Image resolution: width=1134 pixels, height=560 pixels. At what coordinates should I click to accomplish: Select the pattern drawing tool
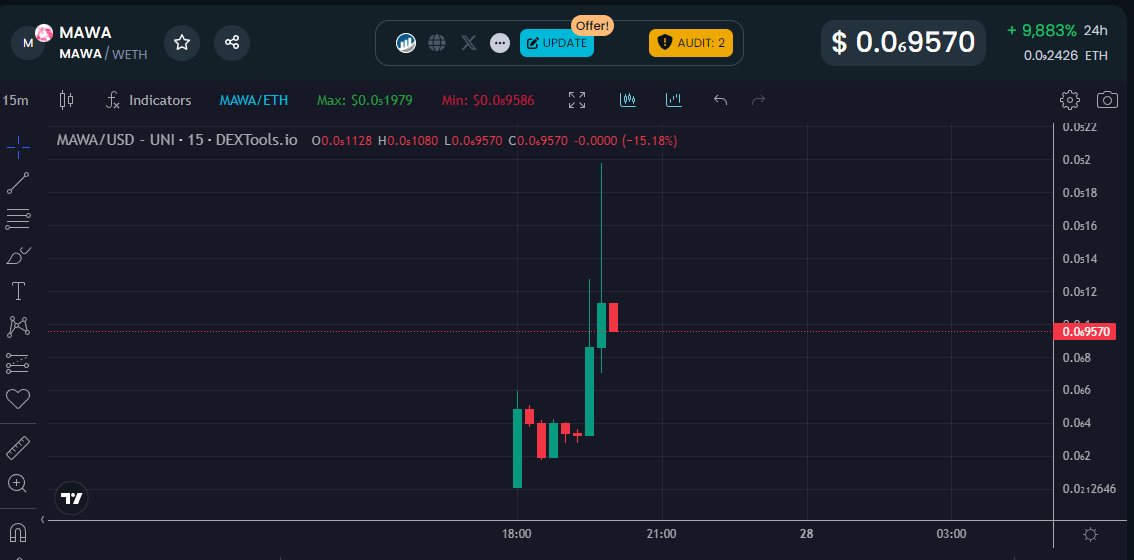pos(18,327)
